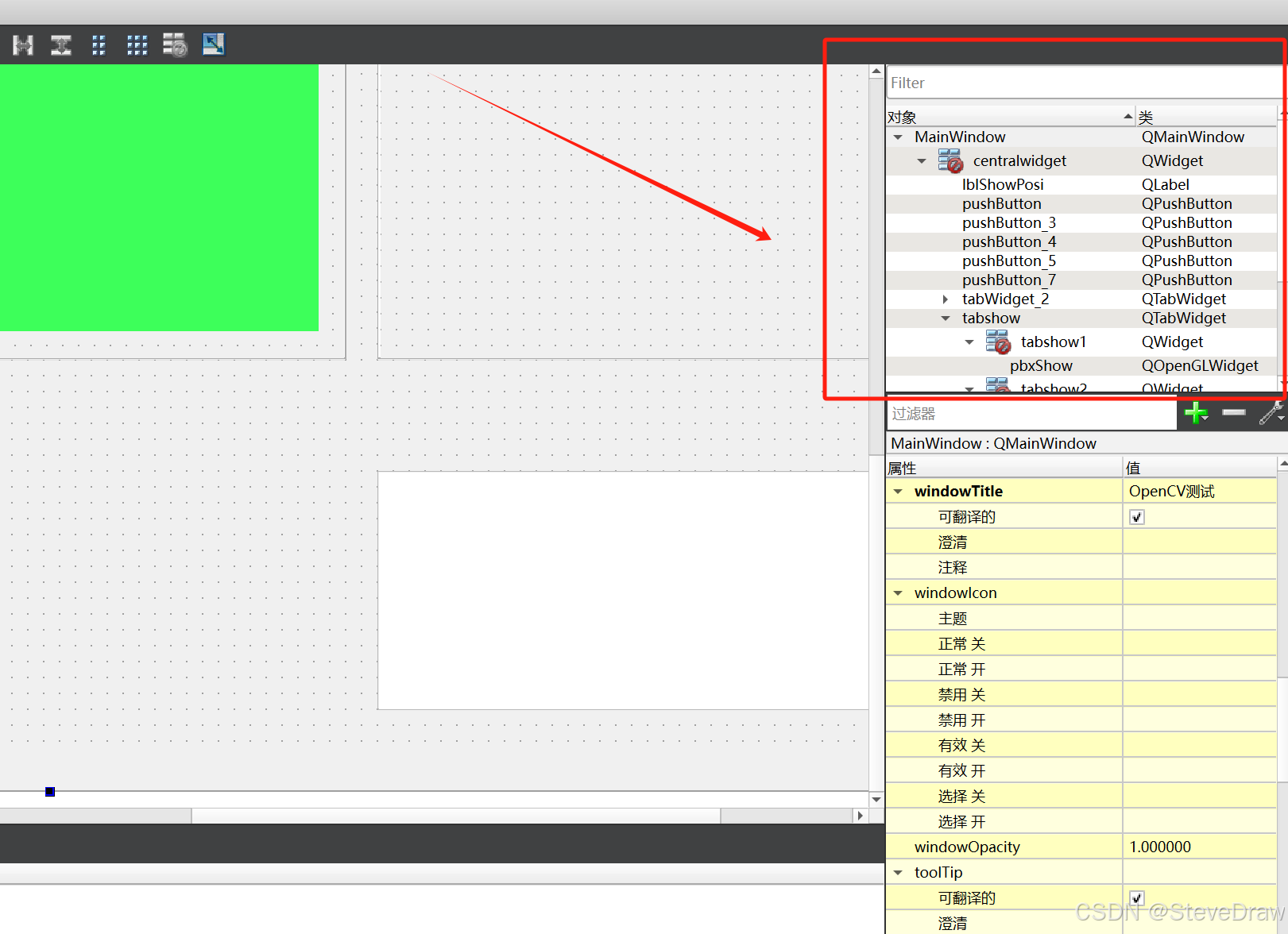This screenshot has width=1288, height=934.
Task: Click the 属性 column header
Action: [x=1004, y=468]
